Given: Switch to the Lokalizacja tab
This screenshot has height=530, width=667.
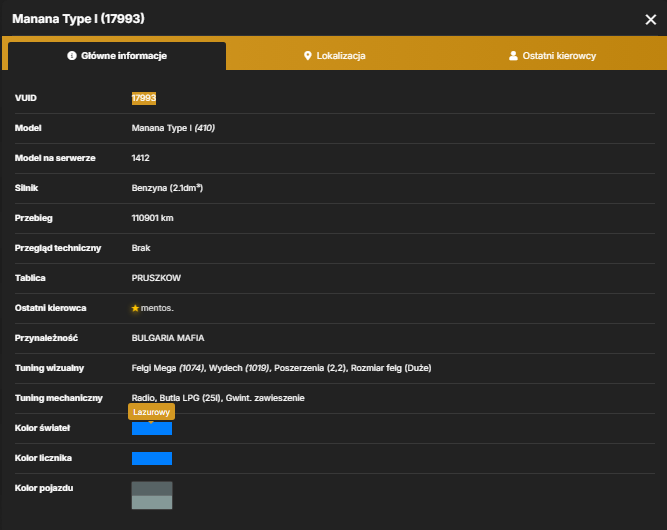Looking at the screenshot, I should coord(334,56).
